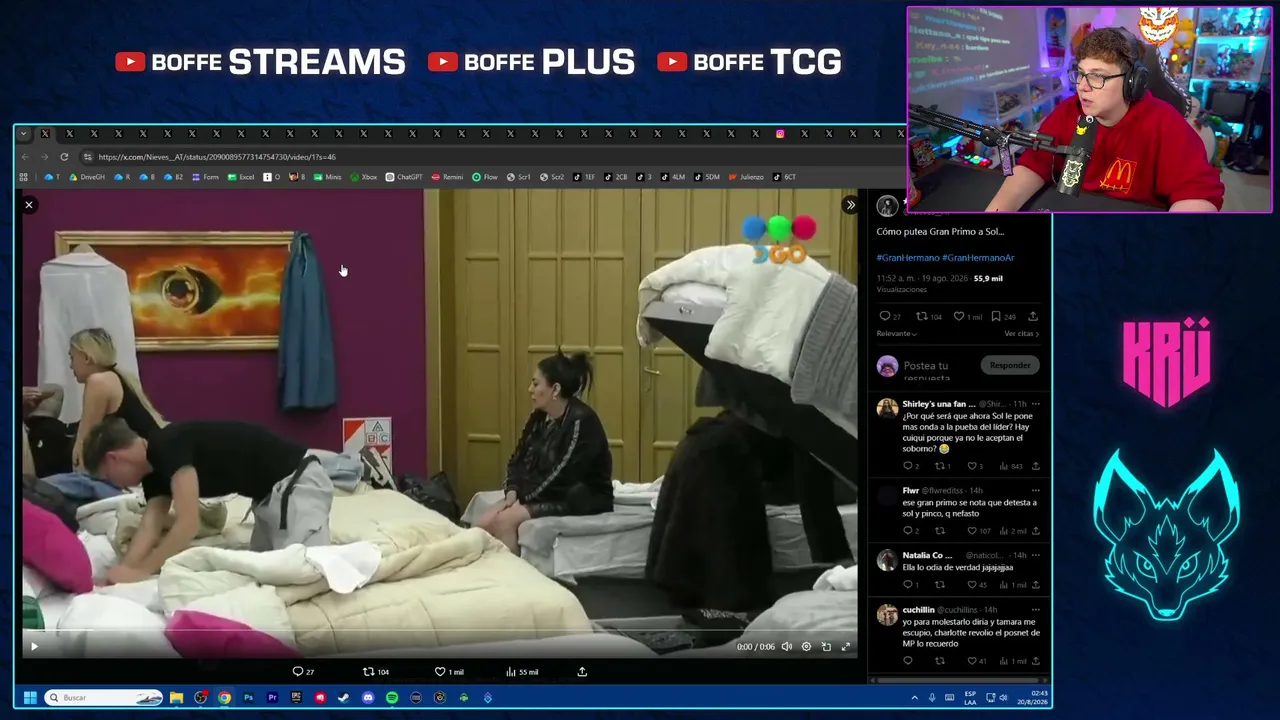Close the fullscreen video viewer with X
This screenshot has height=720, width=1280.
click(x=29, y=205)
